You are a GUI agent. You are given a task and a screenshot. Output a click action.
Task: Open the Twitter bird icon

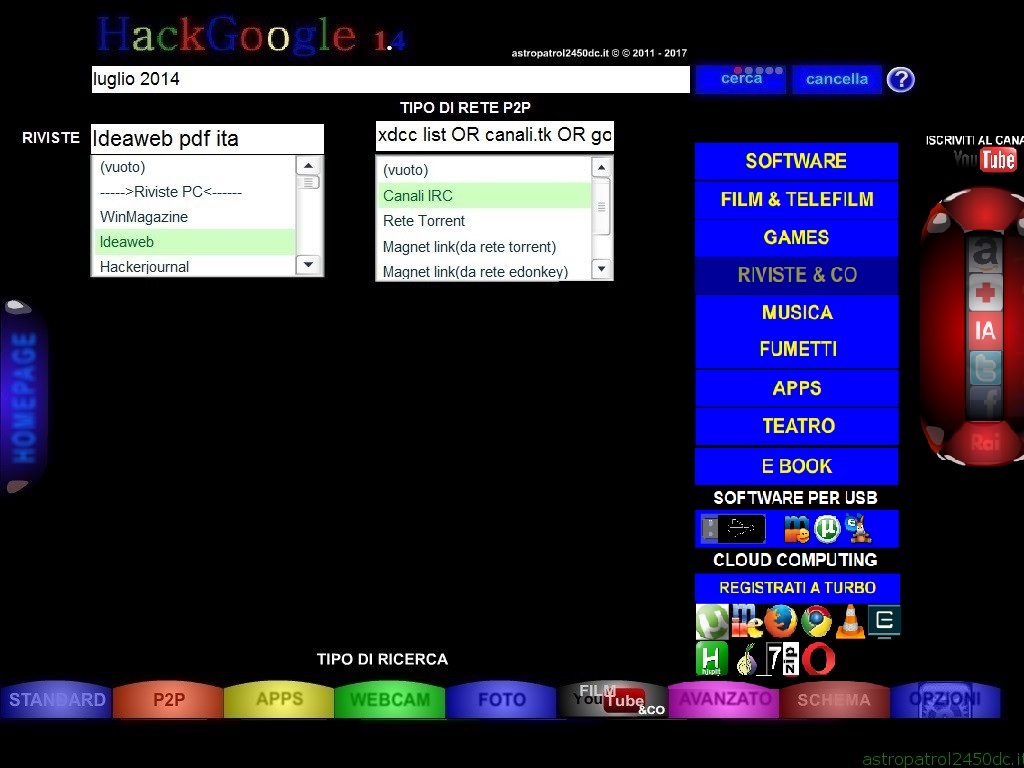tap(985, 368)
